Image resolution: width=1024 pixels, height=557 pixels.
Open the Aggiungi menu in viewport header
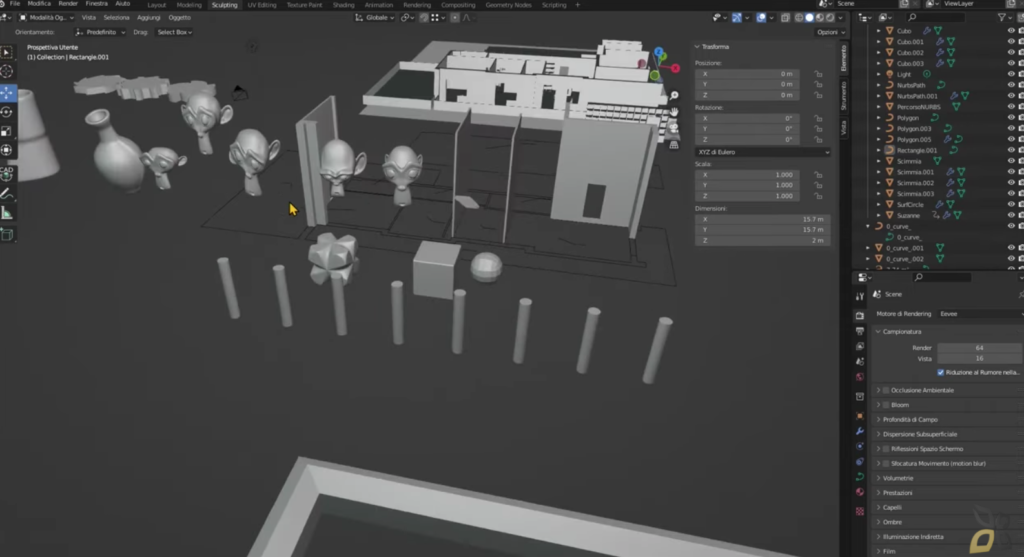click(148, 18)
